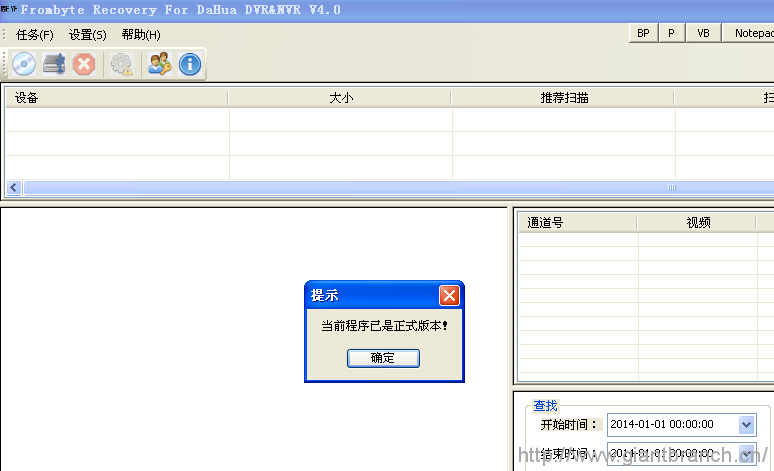The image size is (774, 471).
Task: Click the 视频 column header
Action: pos(697,223)
